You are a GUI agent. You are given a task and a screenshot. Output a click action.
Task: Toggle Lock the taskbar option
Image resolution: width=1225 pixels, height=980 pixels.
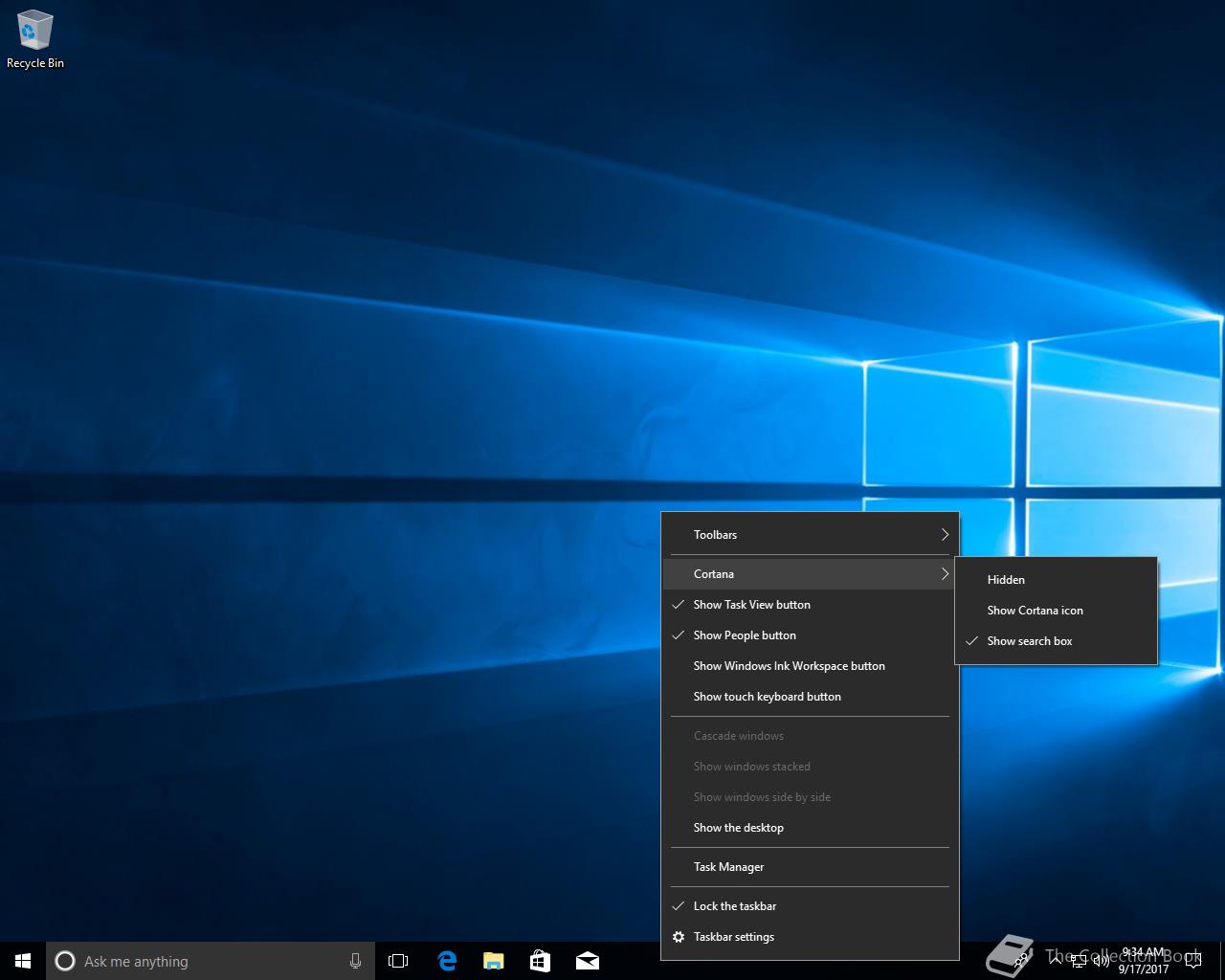point(734,906)
